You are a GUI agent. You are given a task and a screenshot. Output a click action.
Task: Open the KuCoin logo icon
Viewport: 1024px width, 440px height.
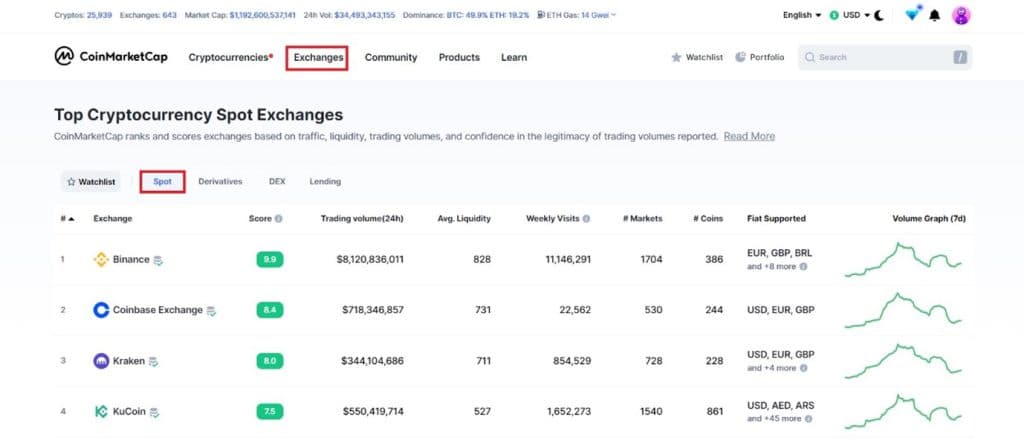[101, 412]
